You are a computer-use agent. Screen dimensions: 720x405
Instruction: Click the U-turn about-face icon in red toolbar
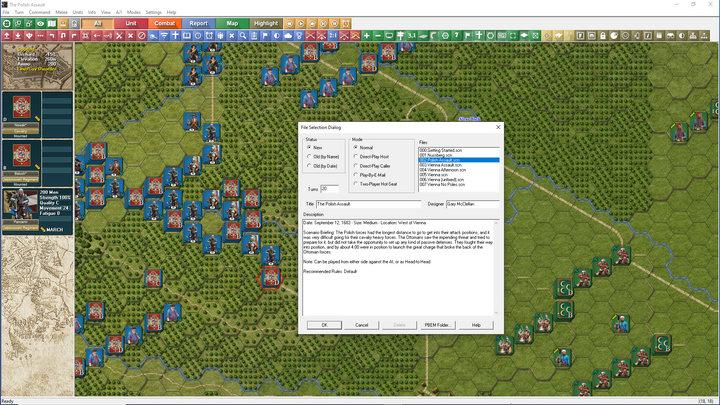(x=63, y=35)
